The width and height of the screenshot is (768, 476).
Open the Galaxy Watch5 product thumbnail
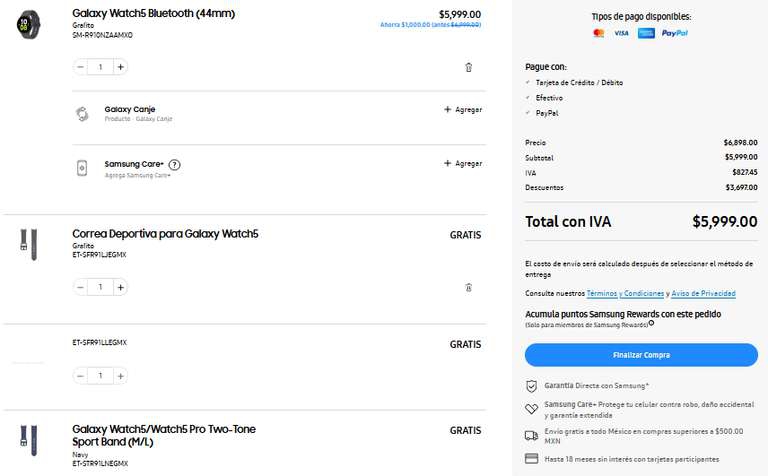pyautogui.click(x=28, y=24)
